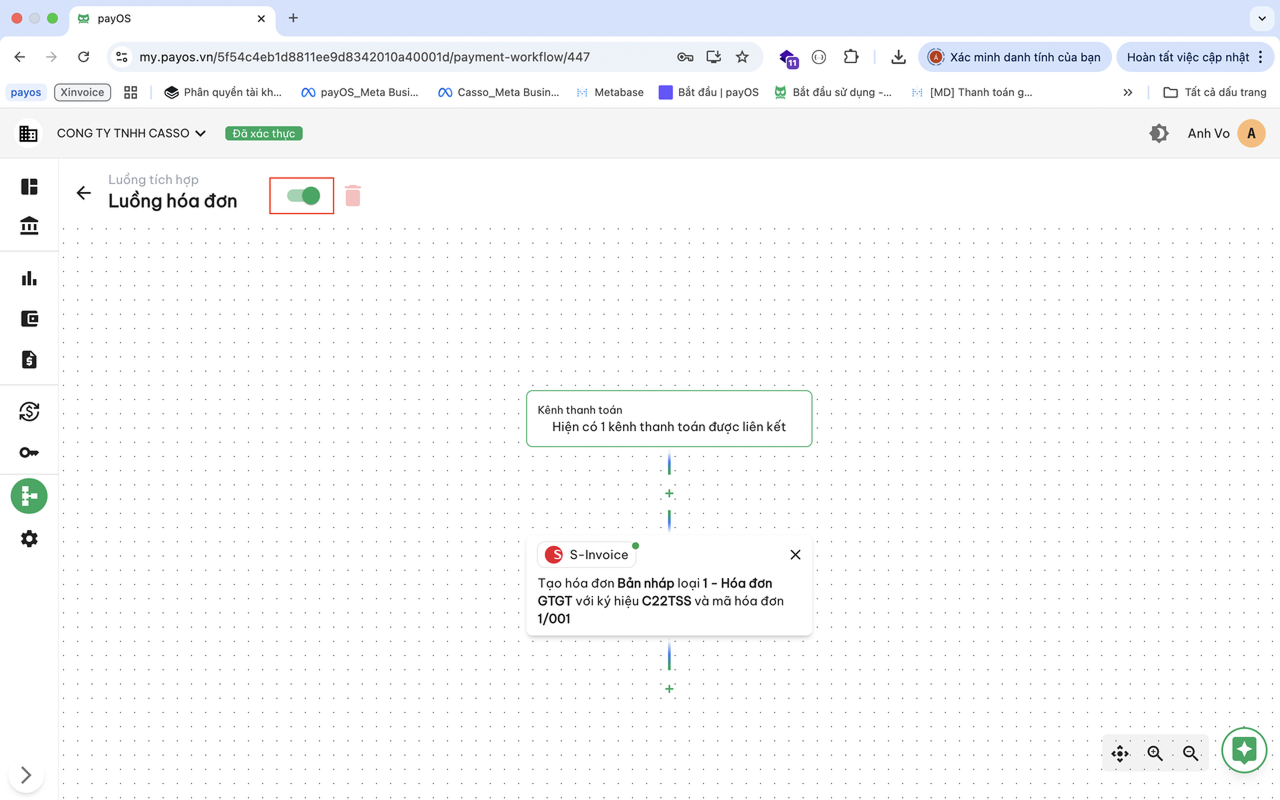Open the bank accounts sidebar icon
This screenshot has height=800, width=1280.
(29, 226)
